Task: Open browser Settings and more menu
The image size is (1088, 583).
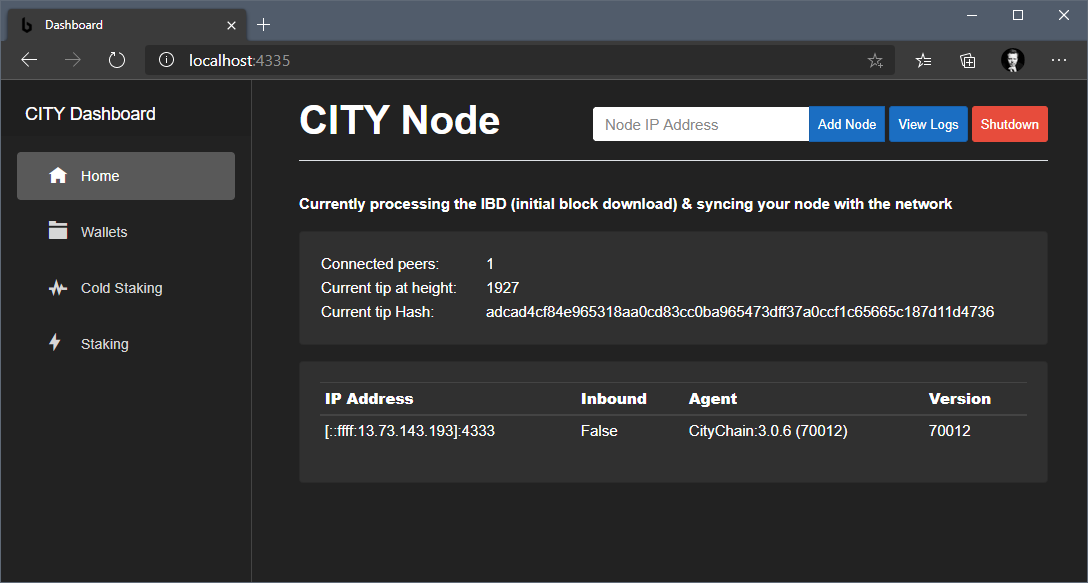Action: [x=1058, y=60]
